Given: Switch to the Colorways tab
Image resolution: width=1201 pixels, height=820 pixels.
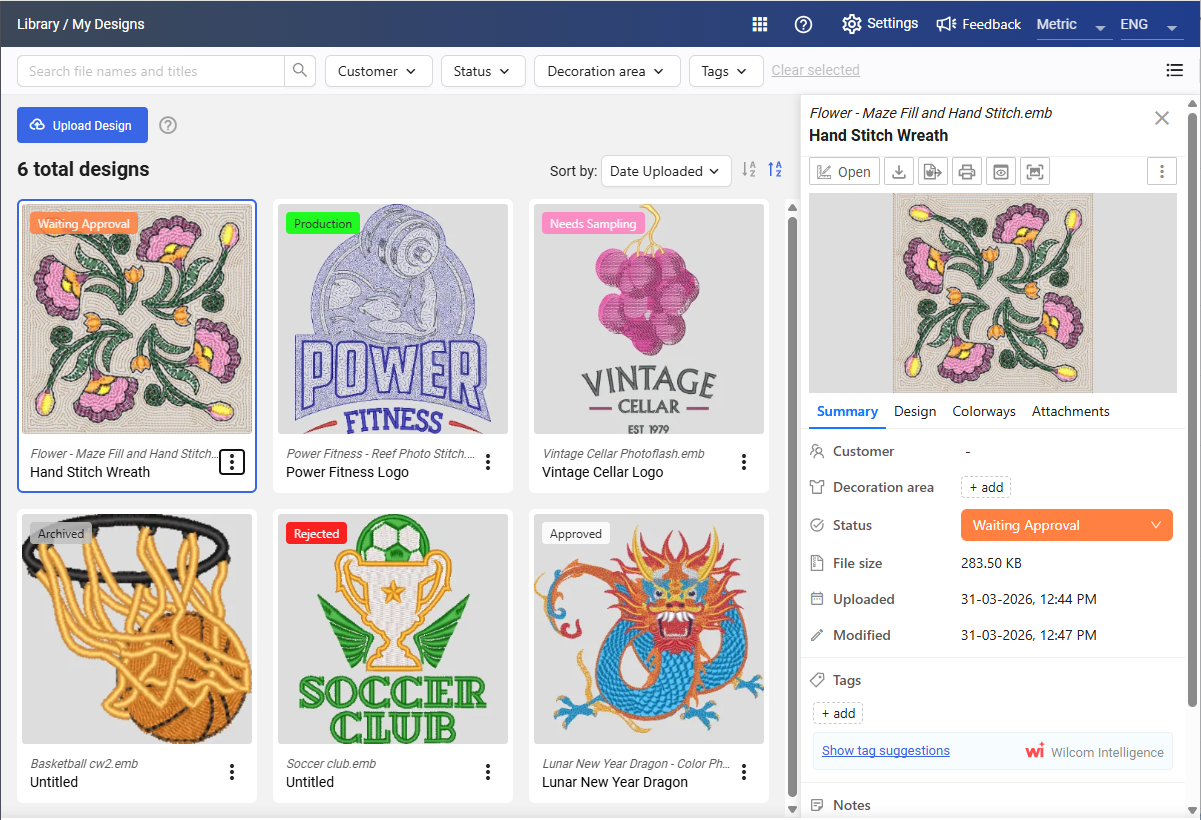Looking at the screenshot, I should pos(983,411).
